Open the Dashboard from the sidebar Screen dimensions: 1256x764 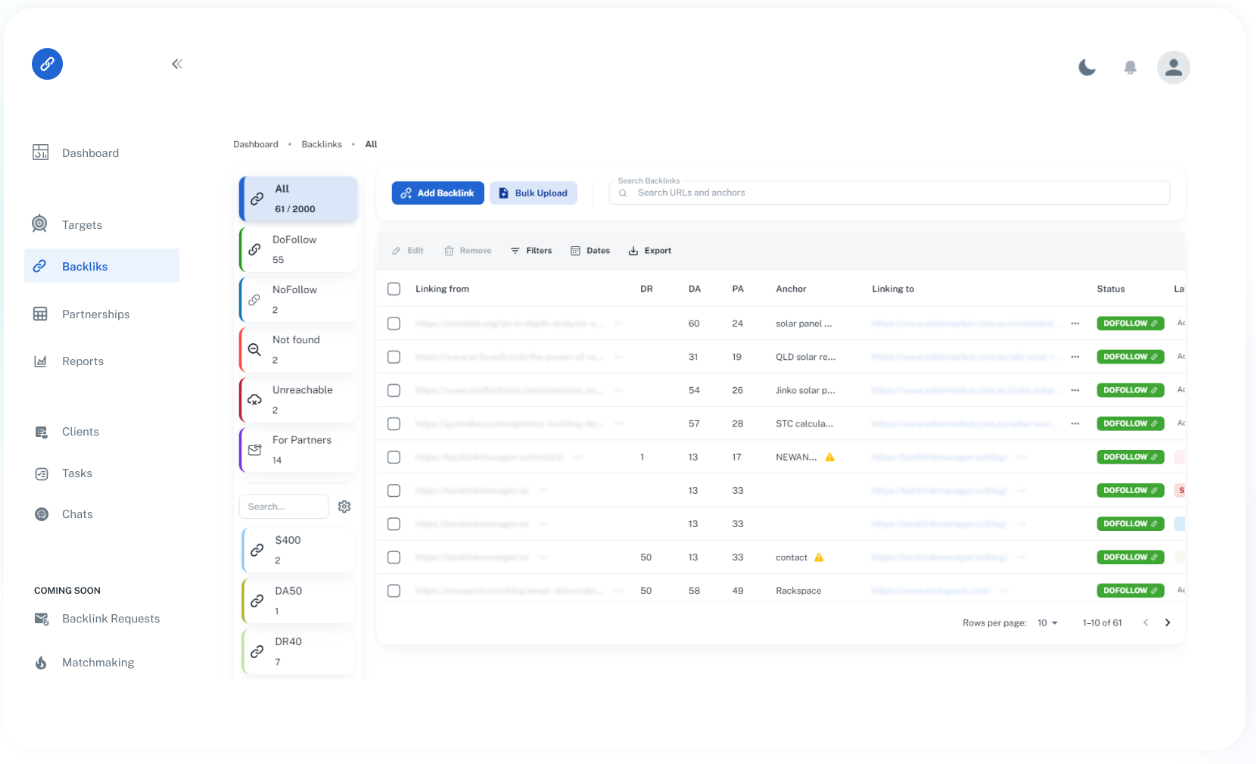coord(90,152)
